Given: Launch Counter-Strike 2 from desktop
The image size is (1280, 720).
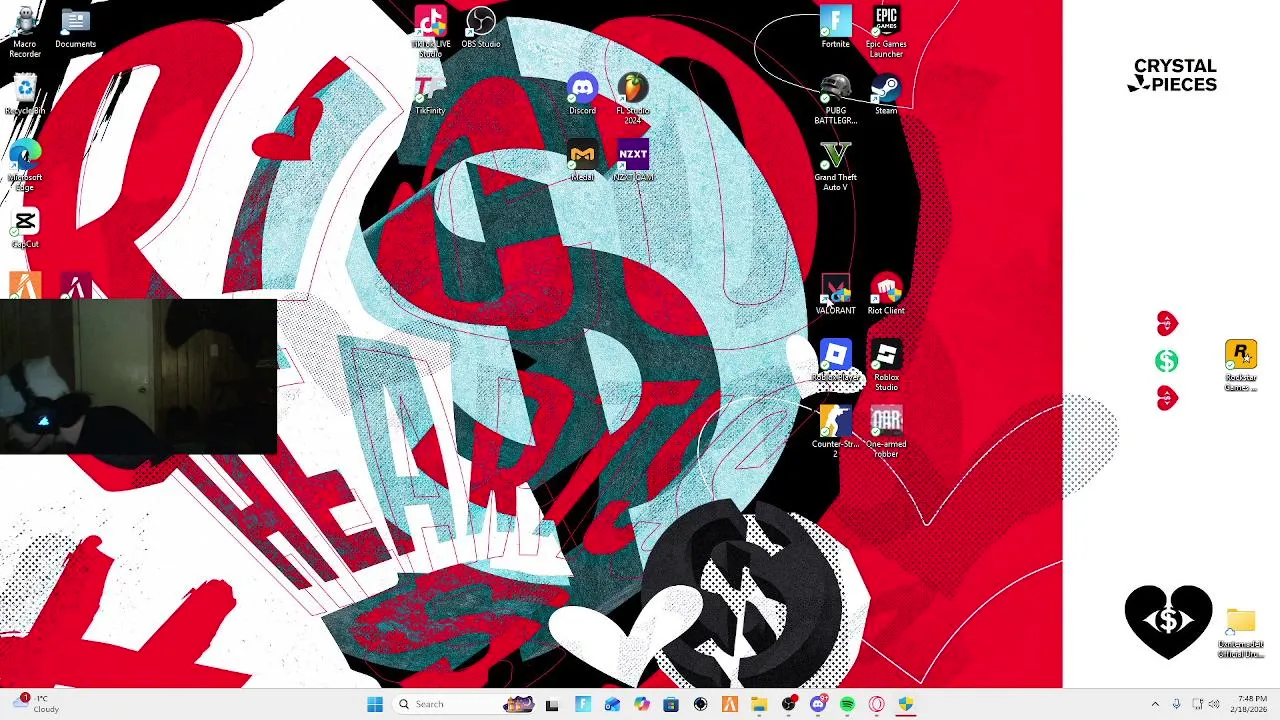Looking at the screenshot, I should [x=835, y=432].
